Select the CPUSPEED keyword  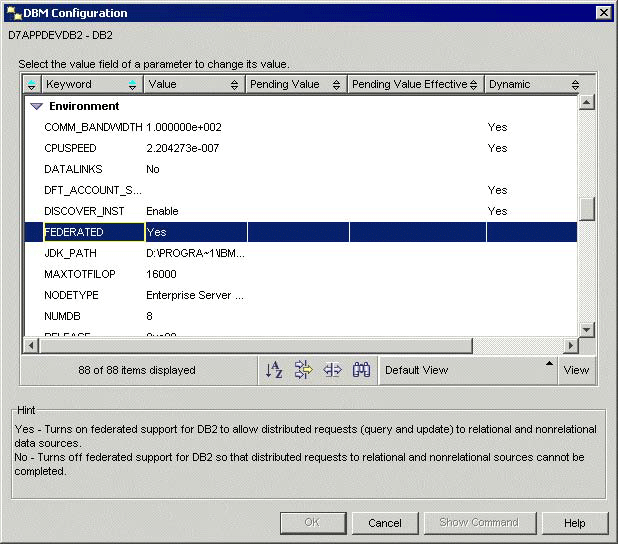coord(70,148)
